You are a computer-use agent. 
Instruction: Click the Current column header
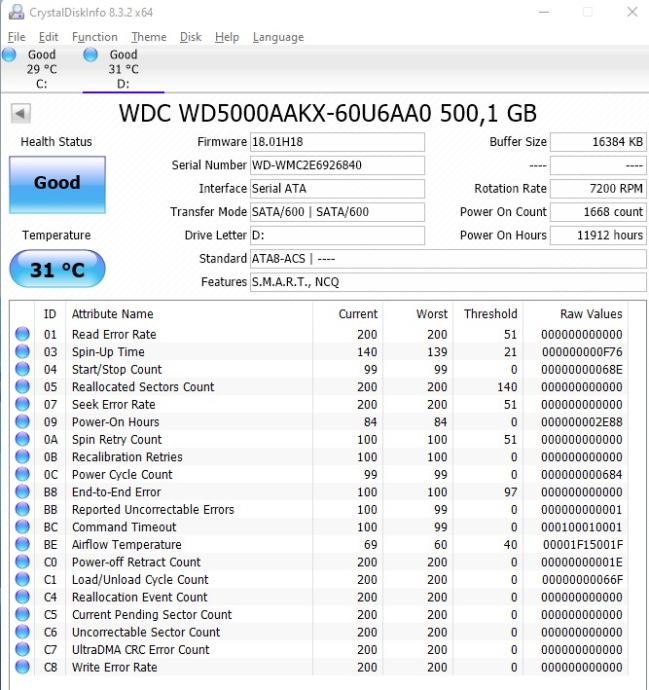[348, 314]
